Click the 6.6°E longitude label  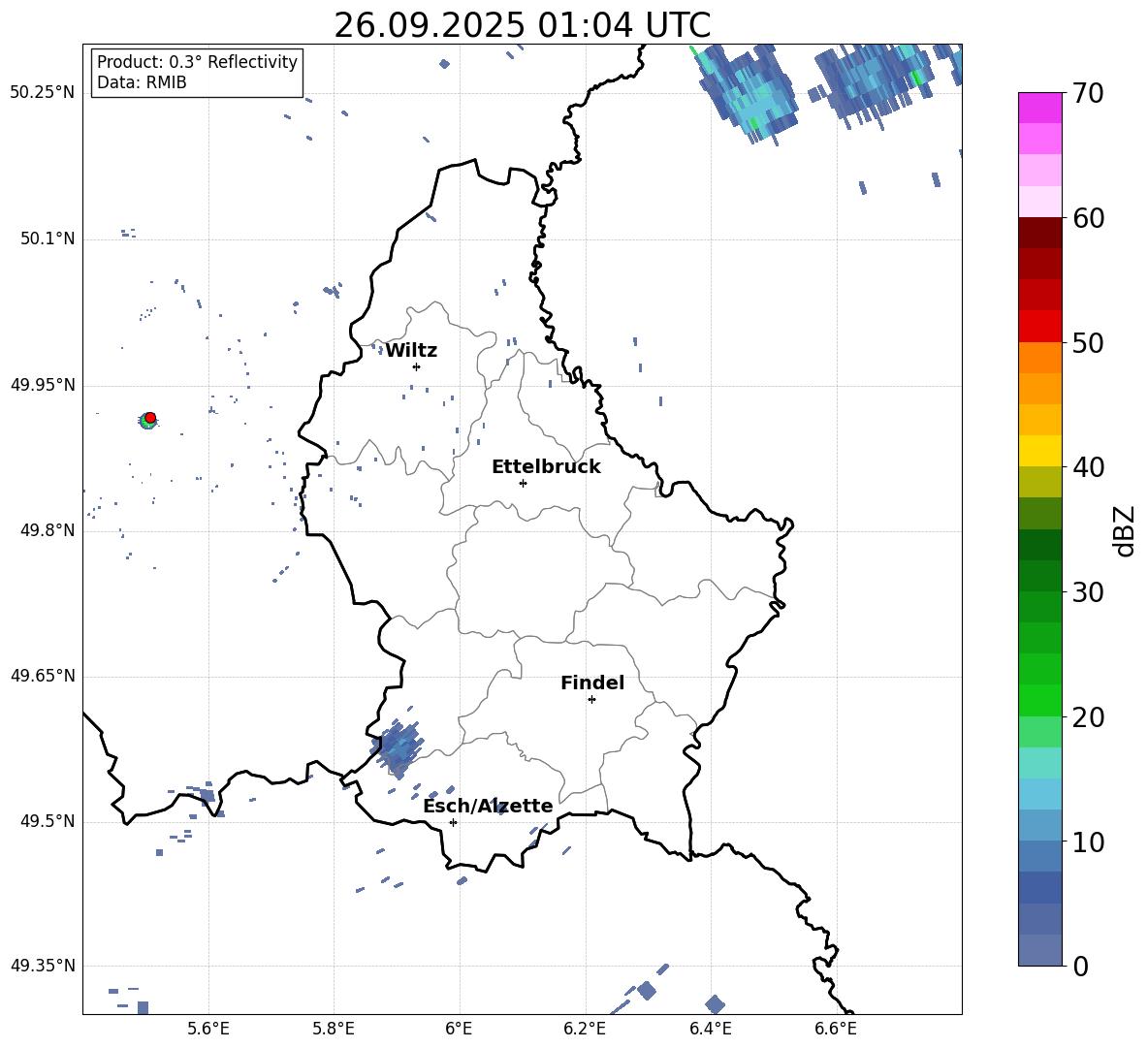tap(836, 1029)
